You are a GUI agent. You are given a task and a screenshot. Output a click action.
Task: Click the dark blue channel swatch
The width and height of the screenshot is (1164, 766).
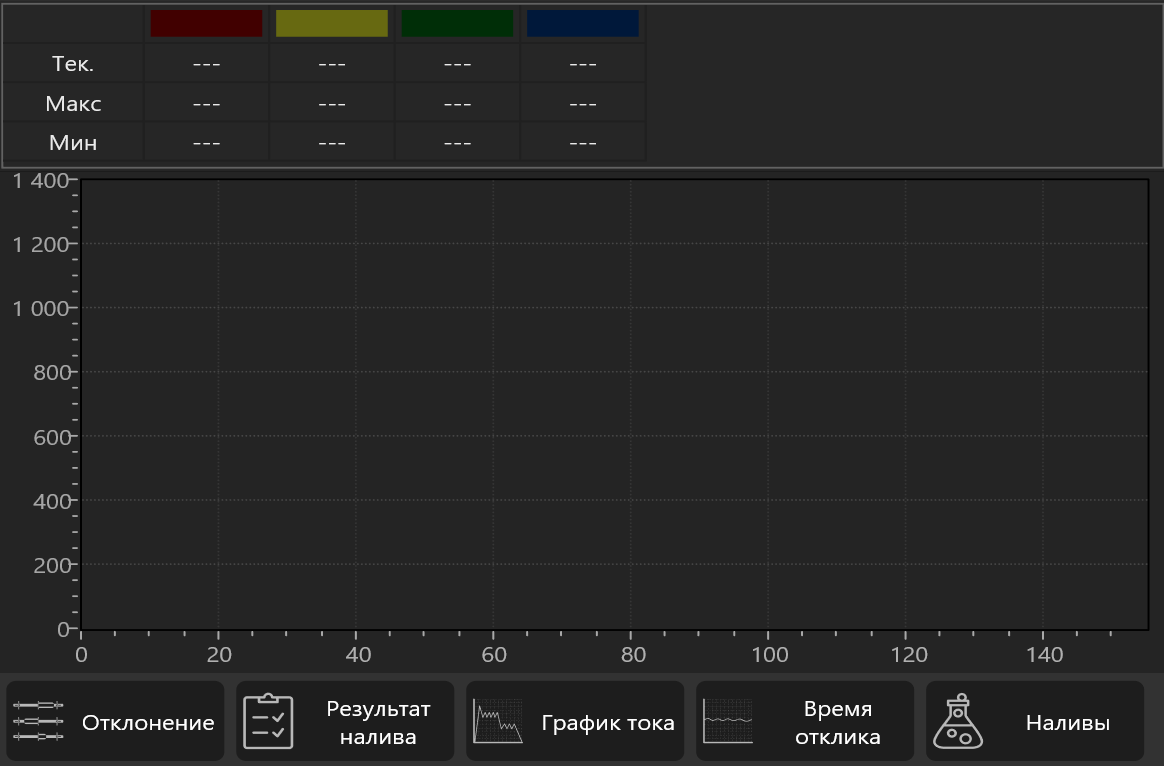[x=583, y=23]
